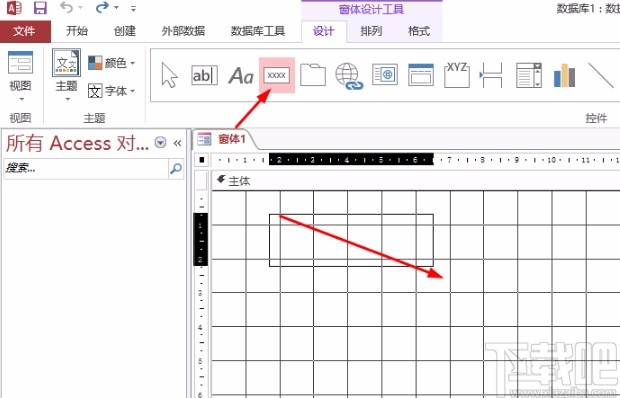
Task: Switch to the 开始 ribbon tab
Action: [77, 31]
